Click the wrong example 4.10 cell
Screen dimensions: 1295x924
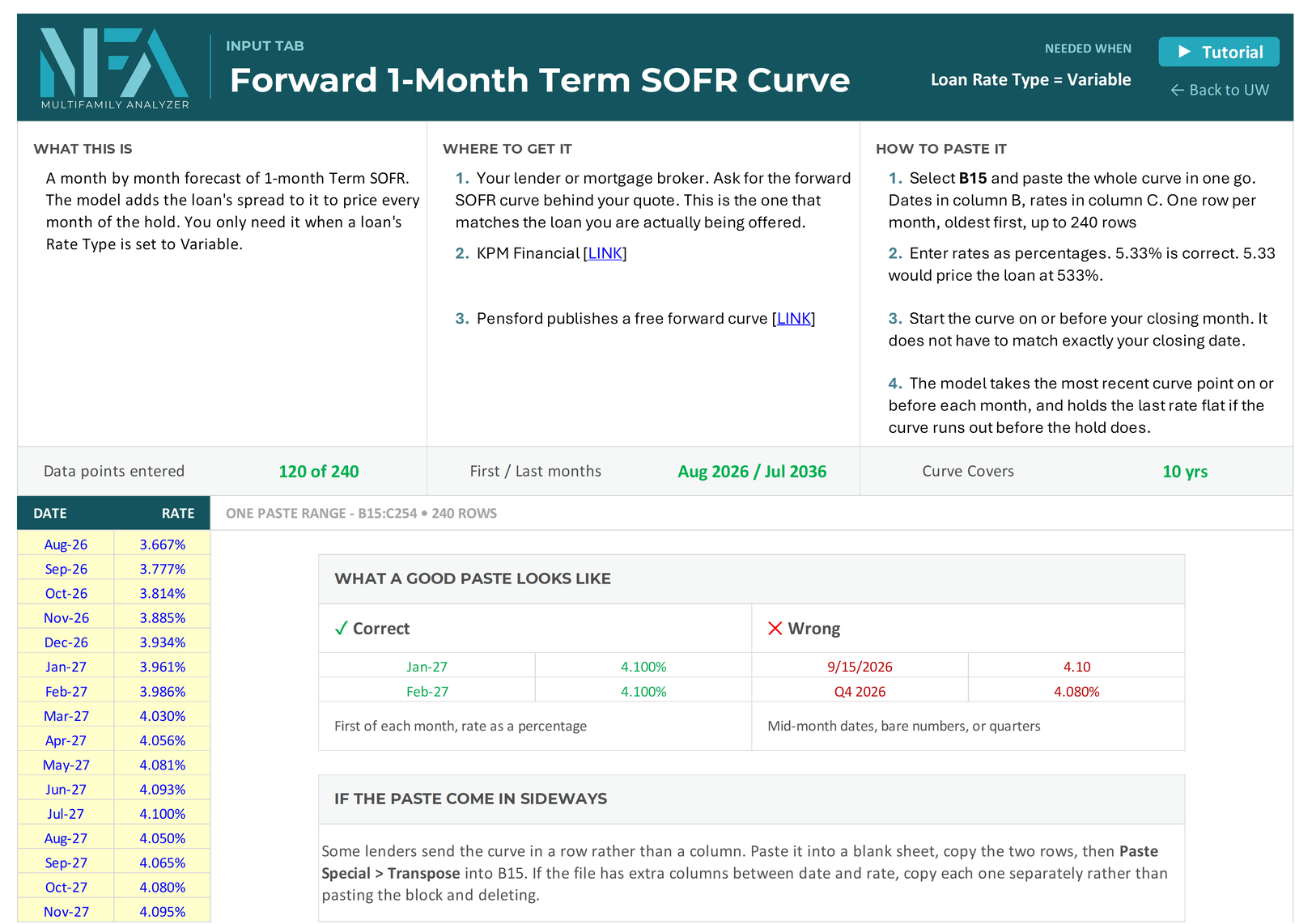pos(1076,667)
